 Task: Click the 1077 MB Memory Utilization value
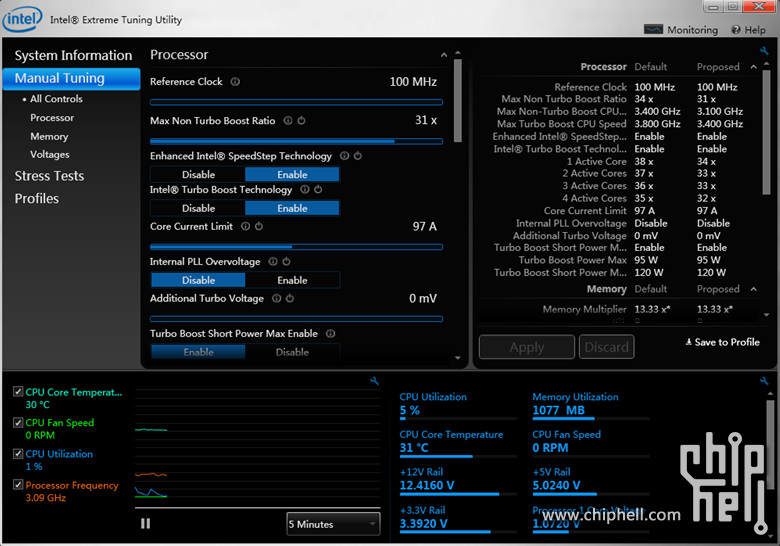(558, 410)
